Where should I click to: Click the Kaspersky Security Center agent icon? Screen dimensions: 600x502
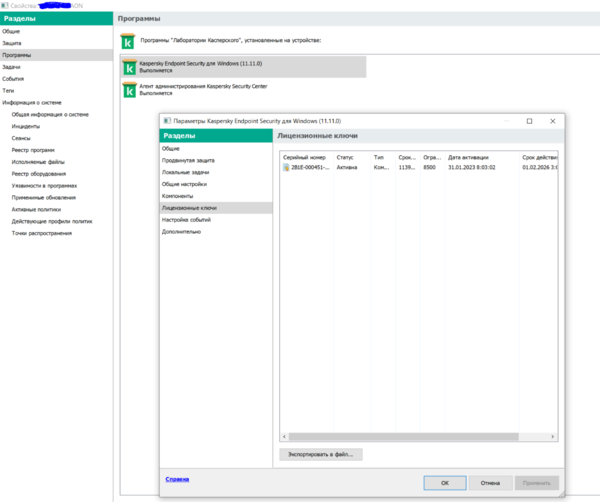coord(130,90)
